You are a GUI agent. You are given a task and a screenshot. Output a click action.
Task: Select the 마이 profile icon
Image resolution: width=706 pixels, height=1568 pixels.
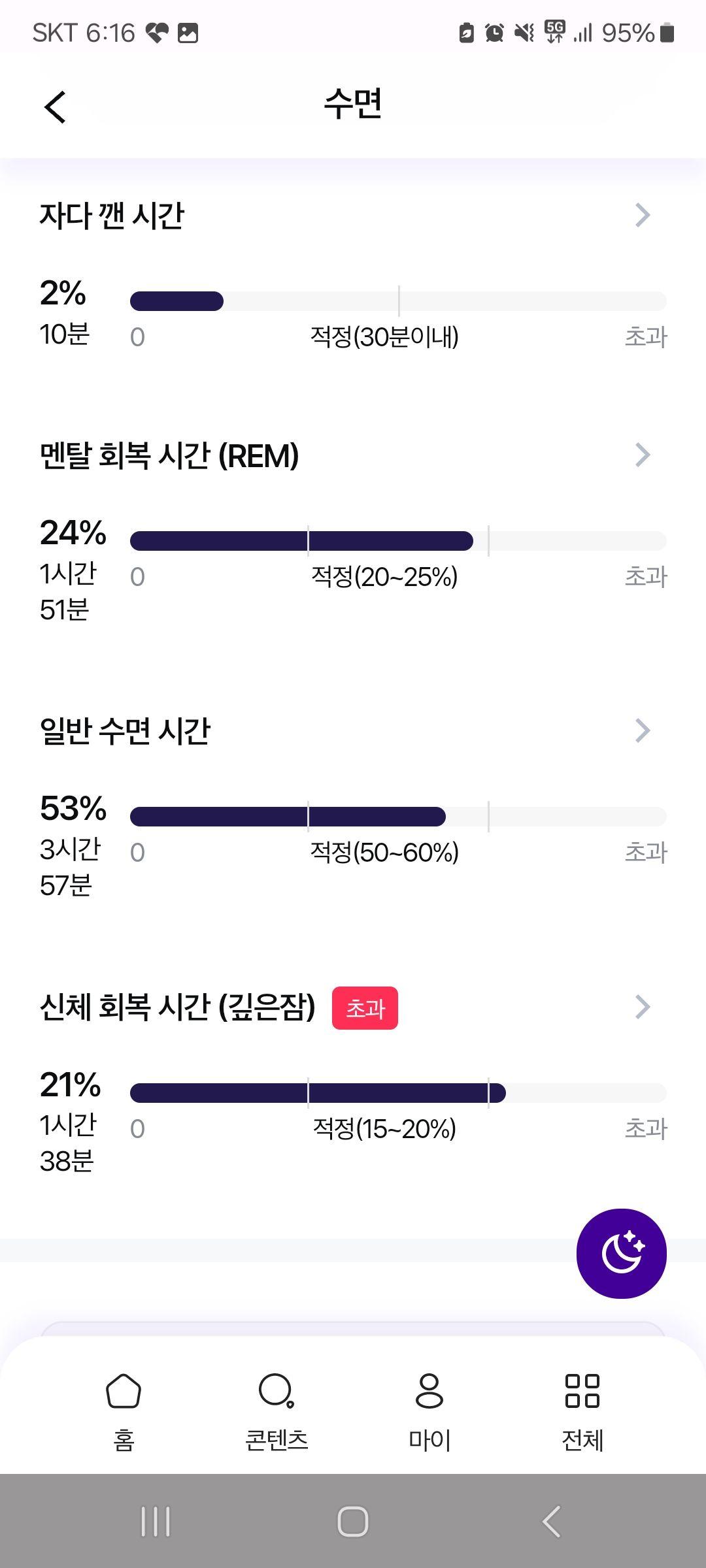click(429, 1390)
